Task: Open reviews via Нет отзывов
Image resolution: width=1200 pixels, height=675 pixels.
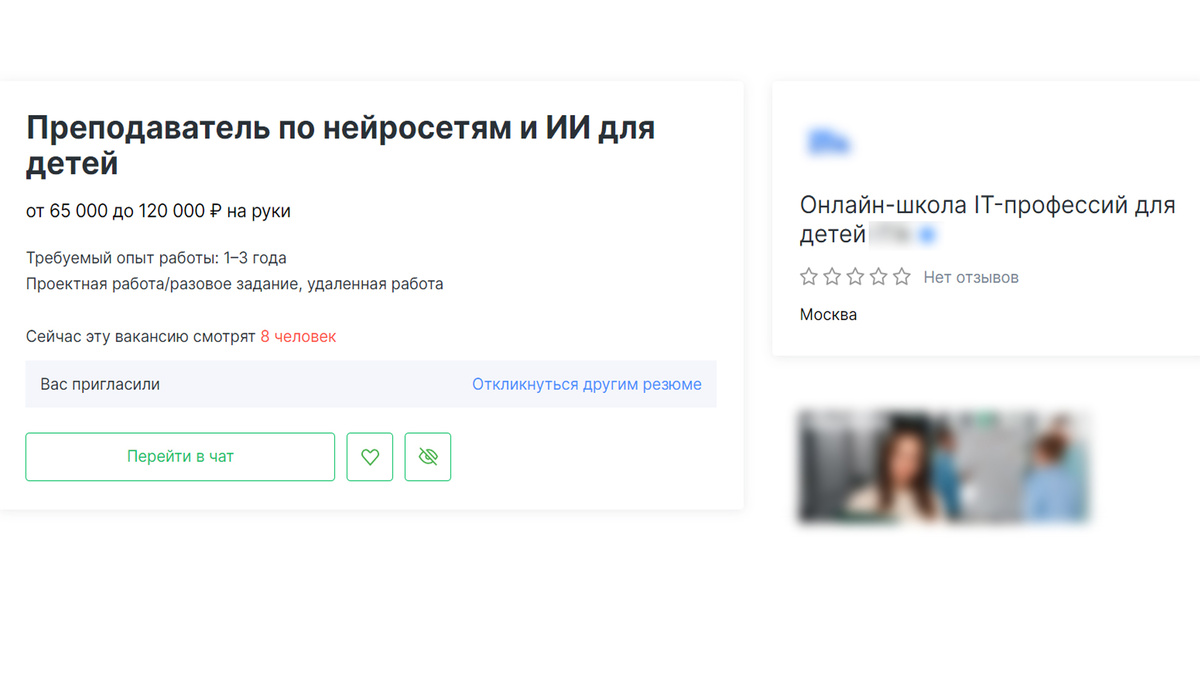Action: click(x=969, y=276)
